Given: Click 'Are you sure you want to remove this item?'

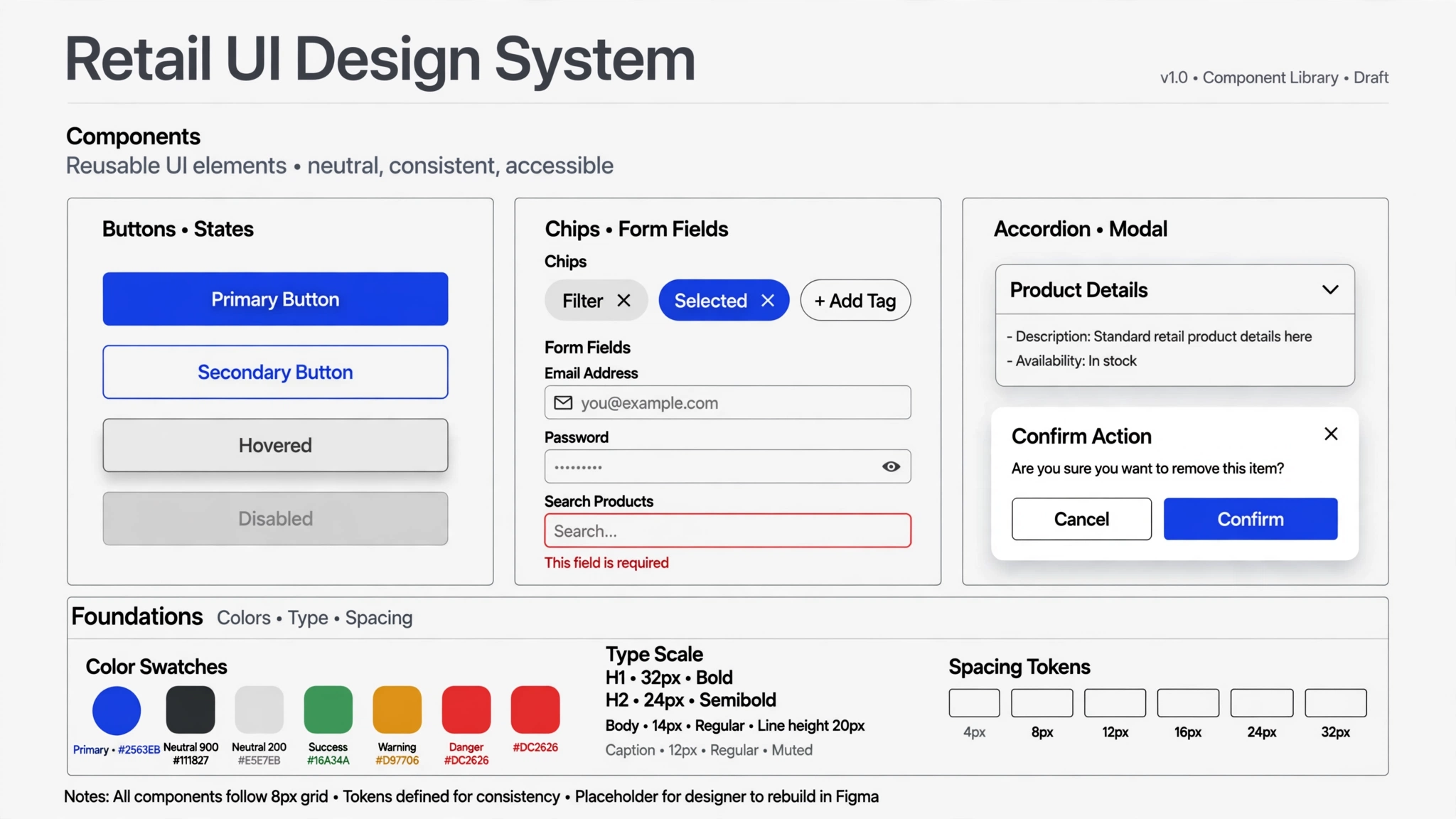Looking at the screenshot, I should (1147, 469).
